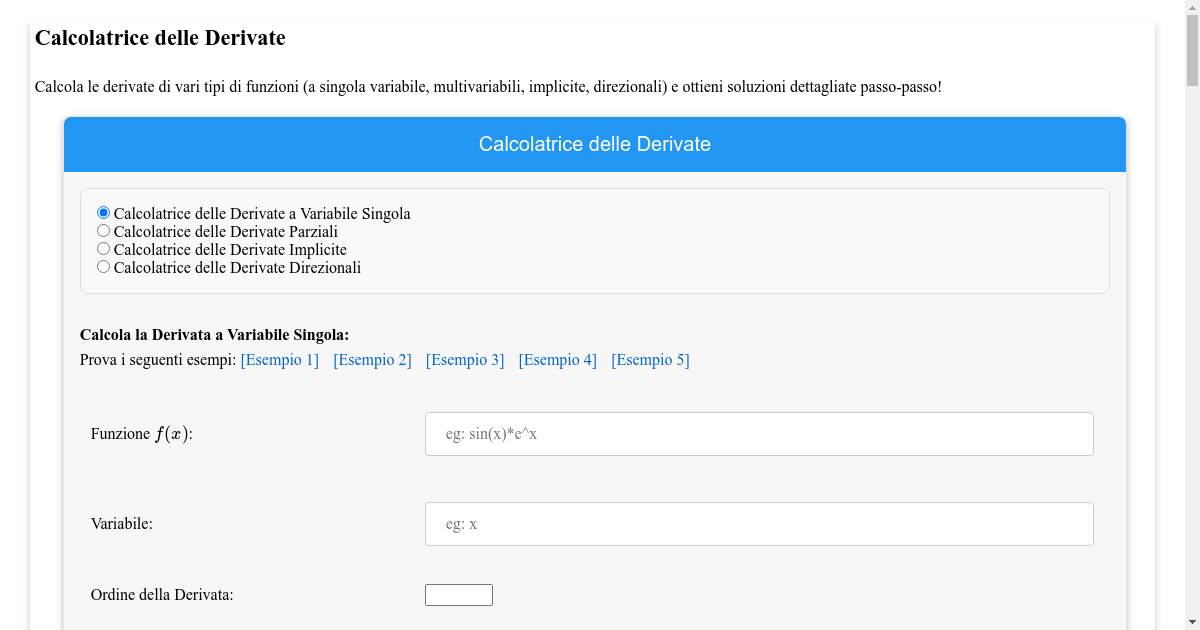Select Calcolatrice delle Derivate Parziali option
This screenshot has width=1200, height=630.
click(103, 230)
